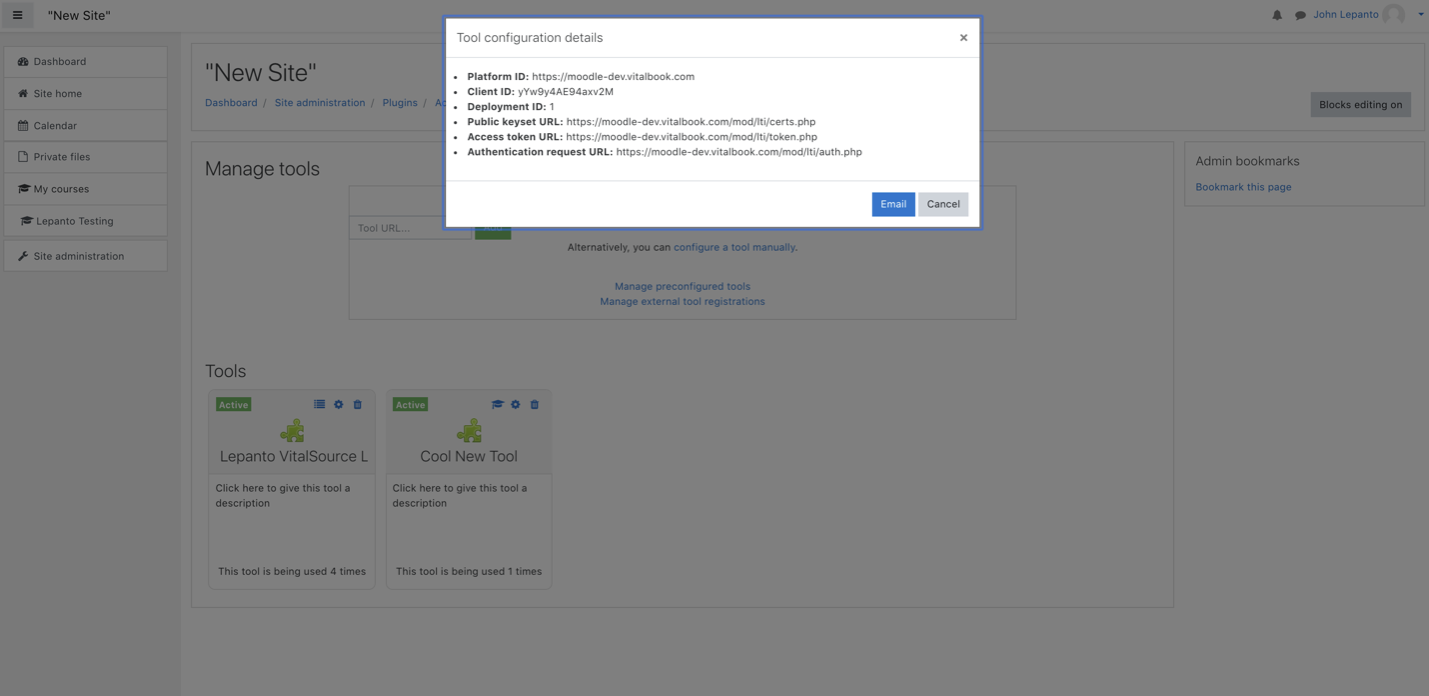This screenshot has width=1429, height=696.
Task: Select Dashboard in the side navigation
Action: click(85, 61)
